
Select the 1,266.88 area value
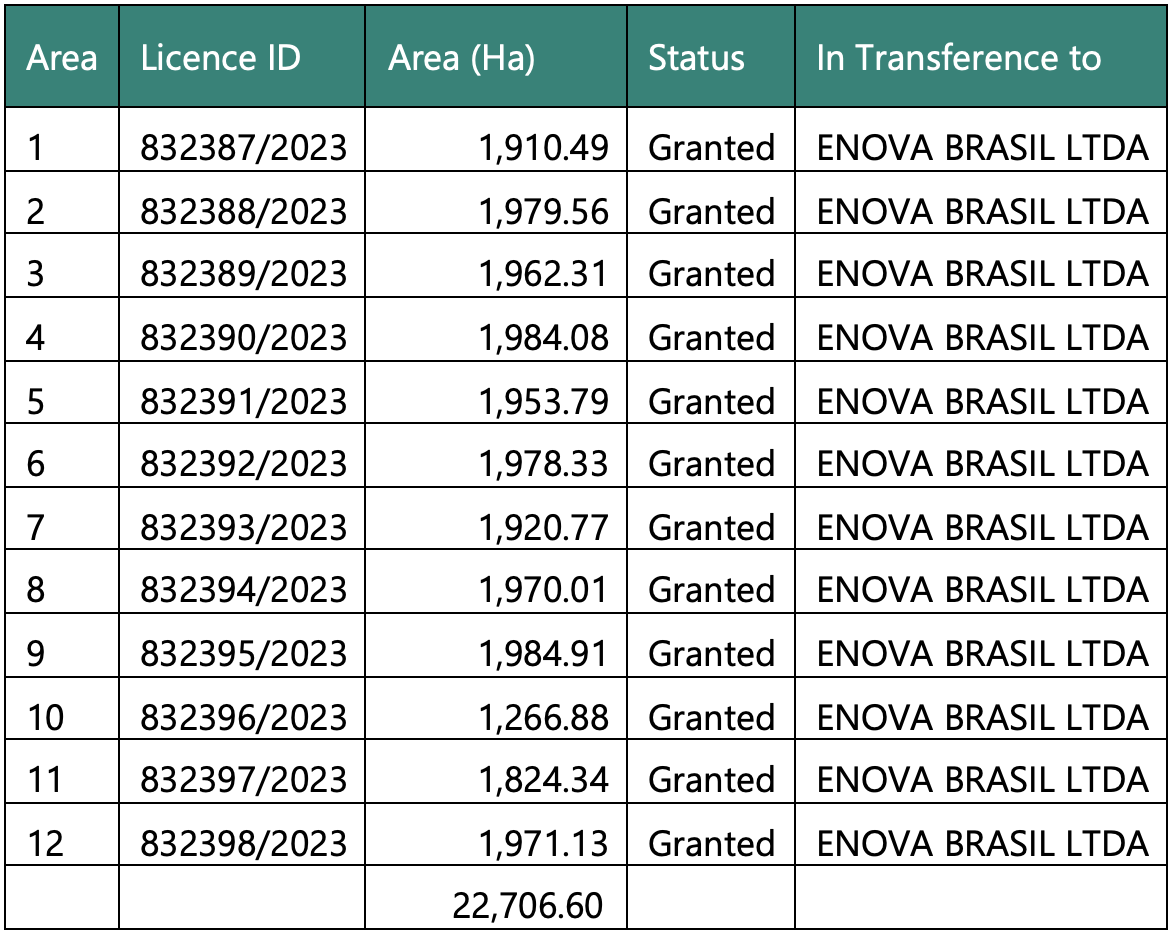[x=544, y=717]
